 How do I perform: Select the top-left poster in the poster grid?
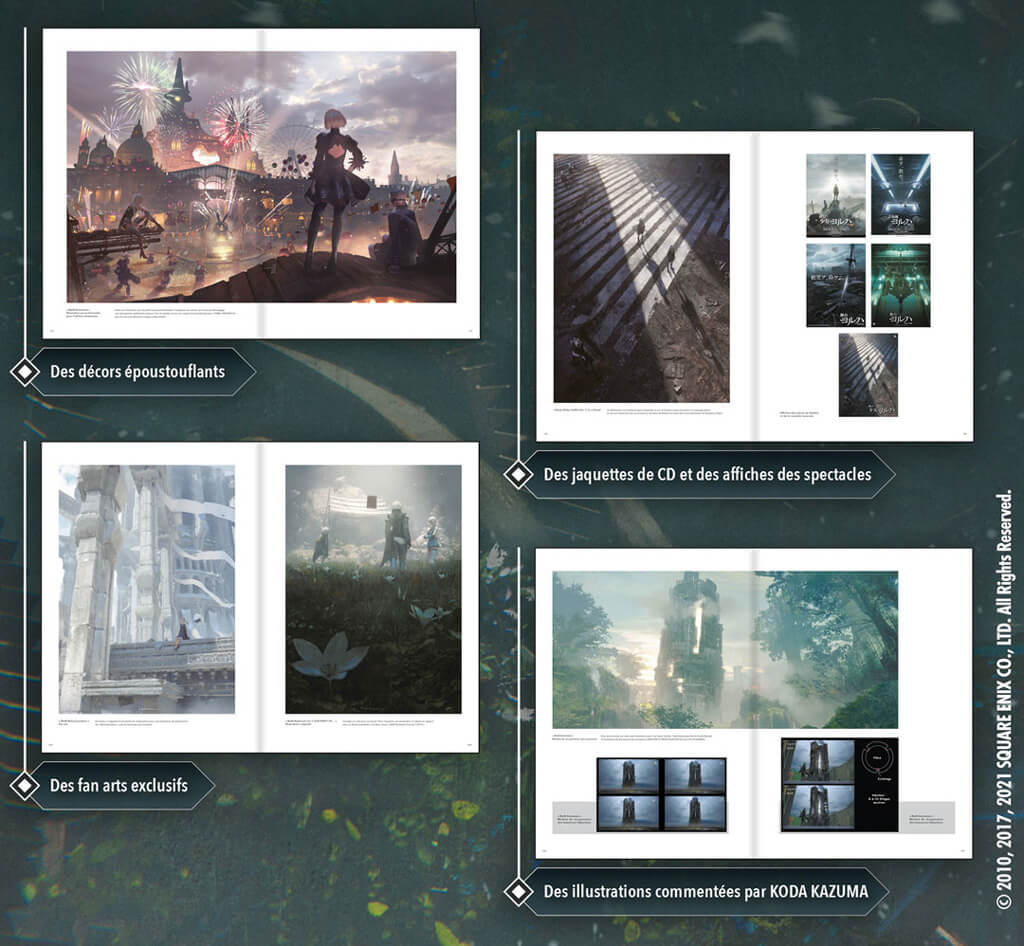pyautogui.click(x=836, y=195)
